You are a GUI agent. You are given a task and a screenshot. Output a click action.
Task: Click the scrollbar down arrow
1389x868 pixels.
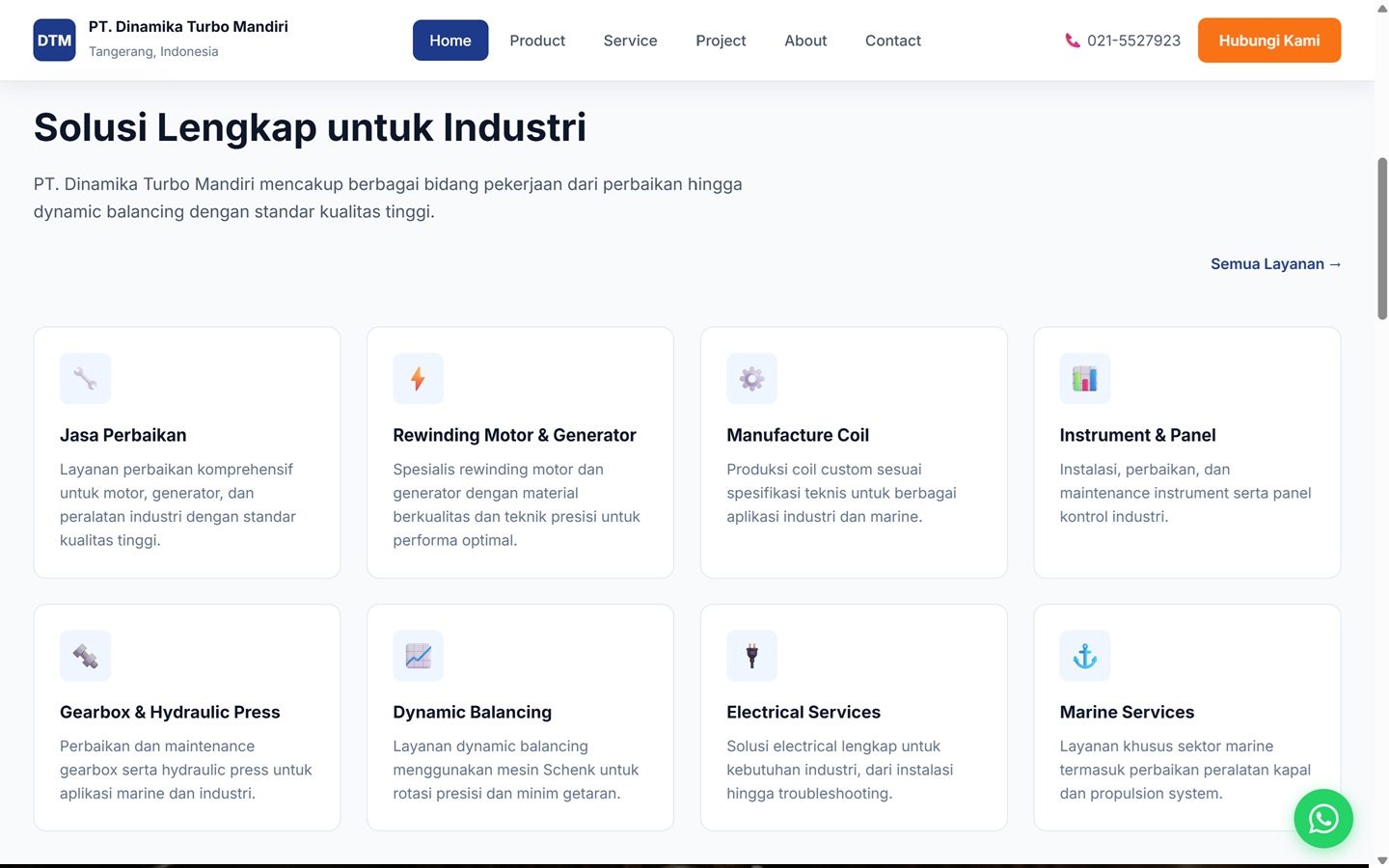pyautogui.click(x=1381, y=859)
